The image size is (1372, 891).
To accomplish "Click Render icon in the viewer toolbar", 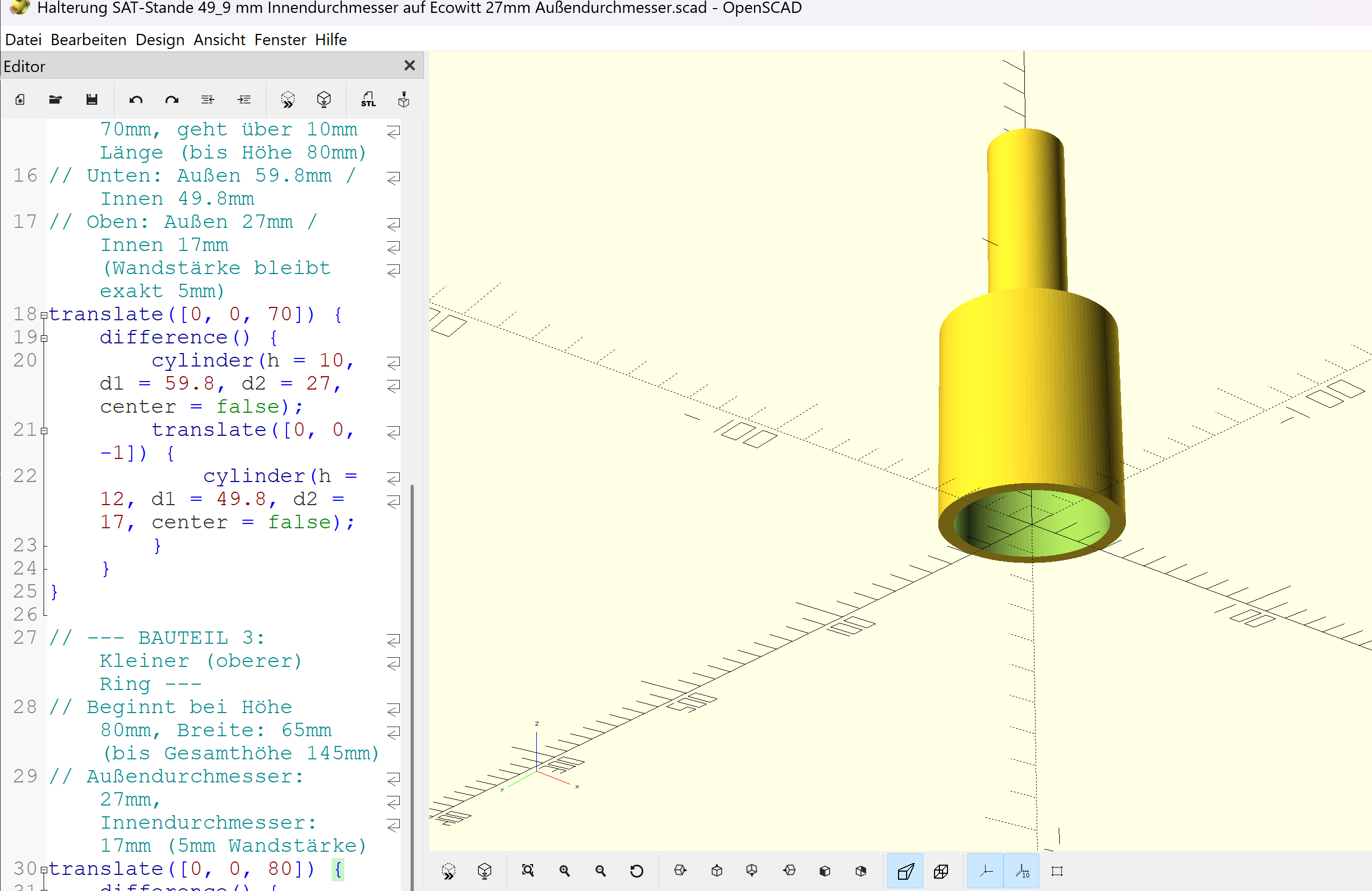I will coord(485,871).
